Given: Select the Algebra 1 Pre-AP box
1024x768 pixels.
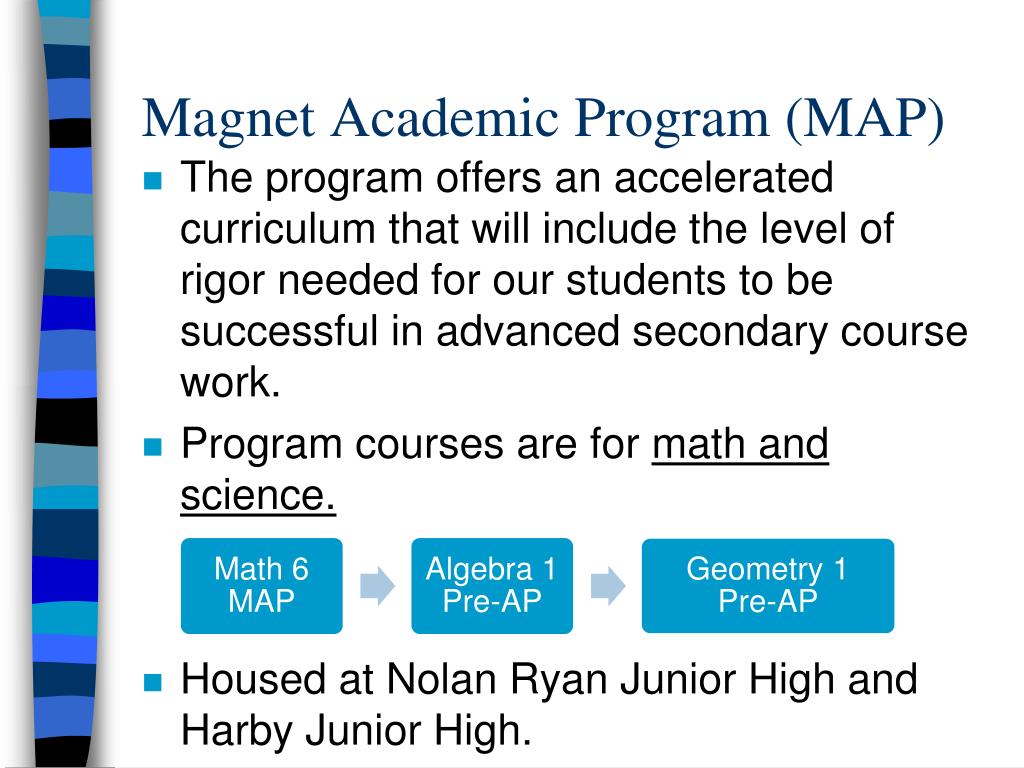Looking at the screenshot, I should tap(491, 586).
